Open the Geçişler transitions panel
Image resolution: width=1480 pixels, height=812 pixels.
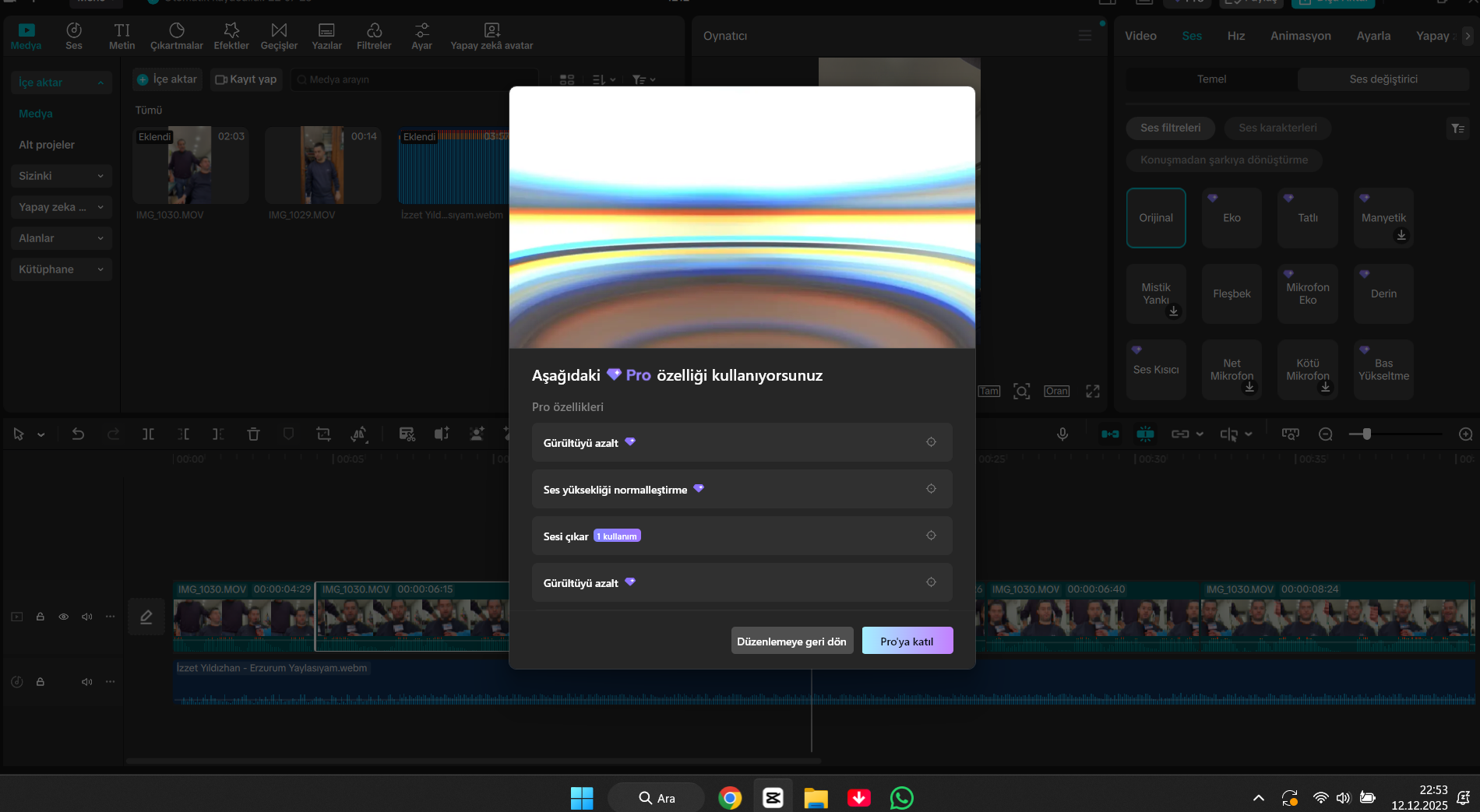coord(279,36)
